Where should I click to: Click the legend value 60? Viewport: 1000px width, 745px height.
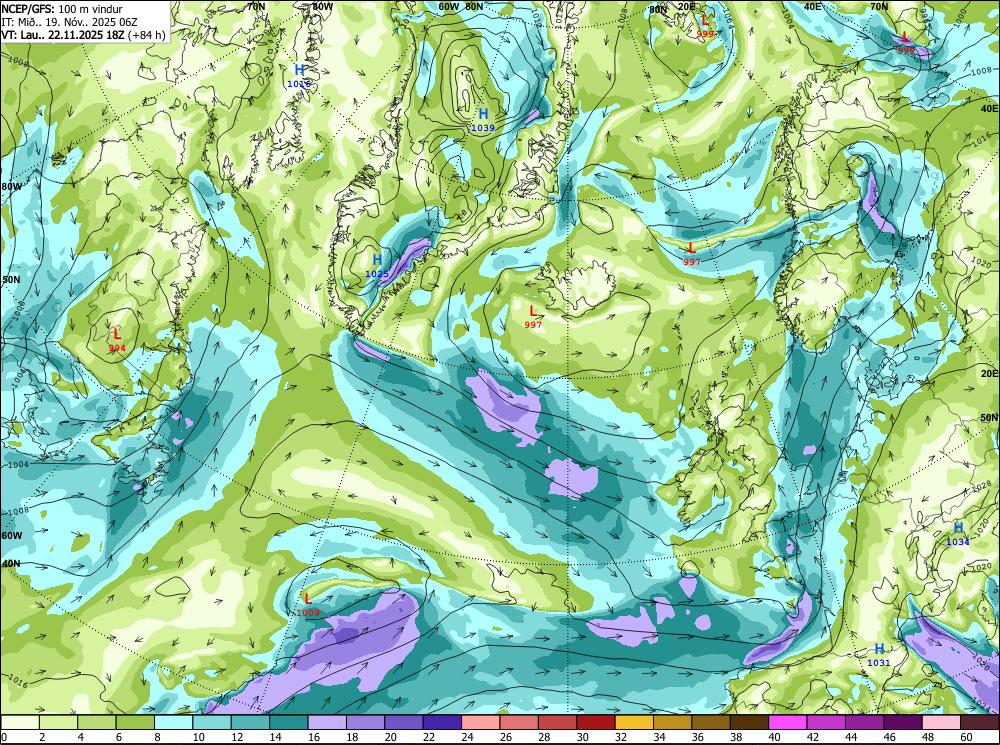(x=966, y=737)
